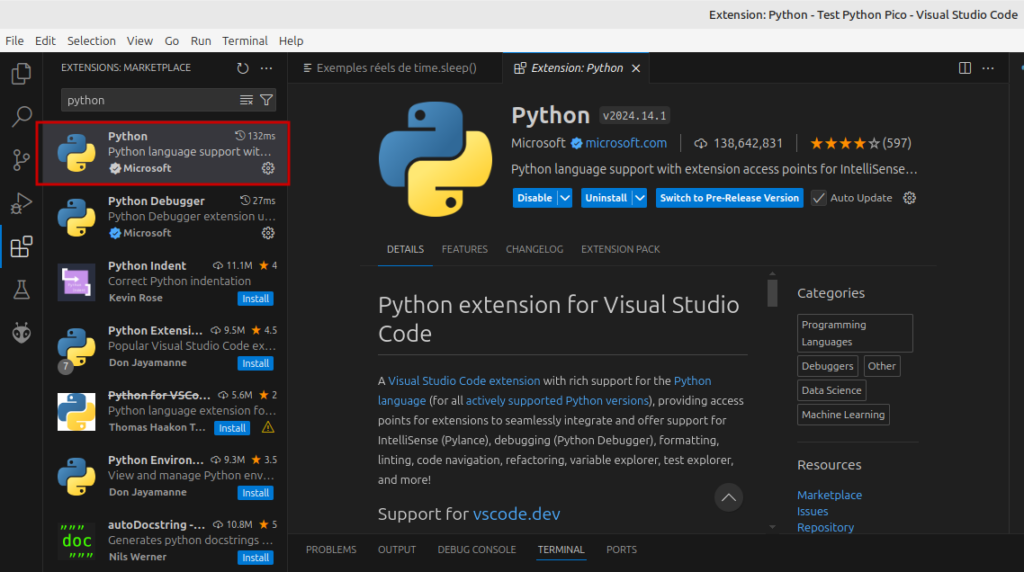Viewport: 1024px width, 572px height.
Task: Split the editor to the right
Action: (965, 68)
